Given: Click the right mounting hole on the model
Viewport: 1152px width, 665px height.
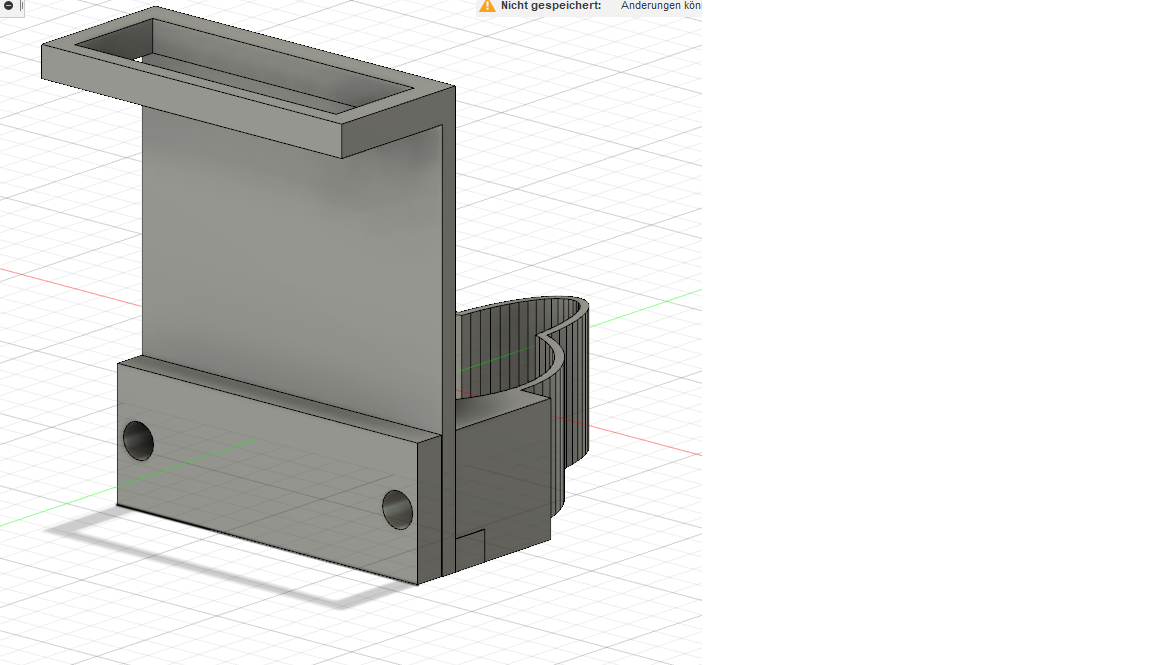Looking at the screenshot, I should (397, 509).
